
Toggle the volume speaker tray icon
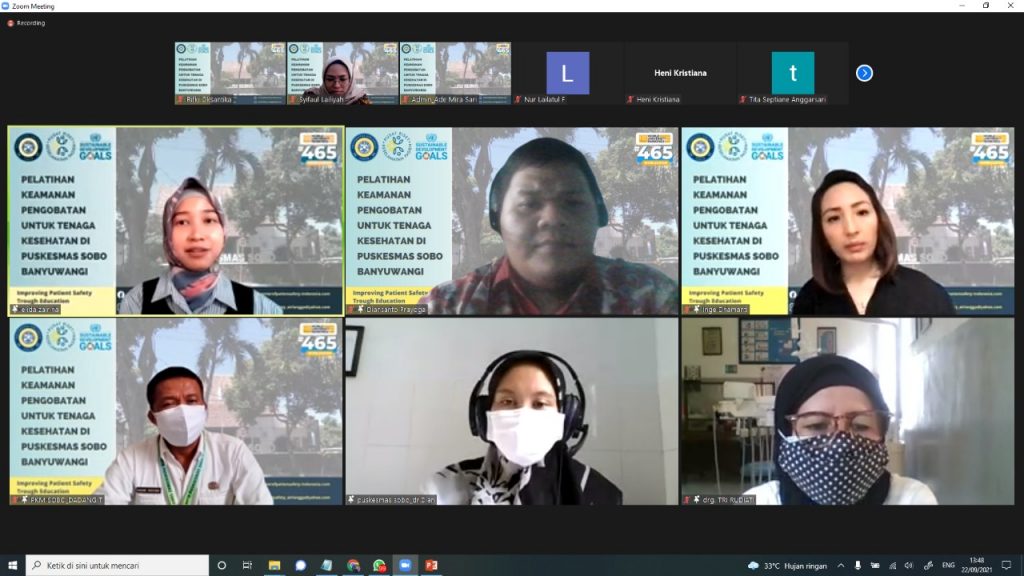tap(909, 566)
